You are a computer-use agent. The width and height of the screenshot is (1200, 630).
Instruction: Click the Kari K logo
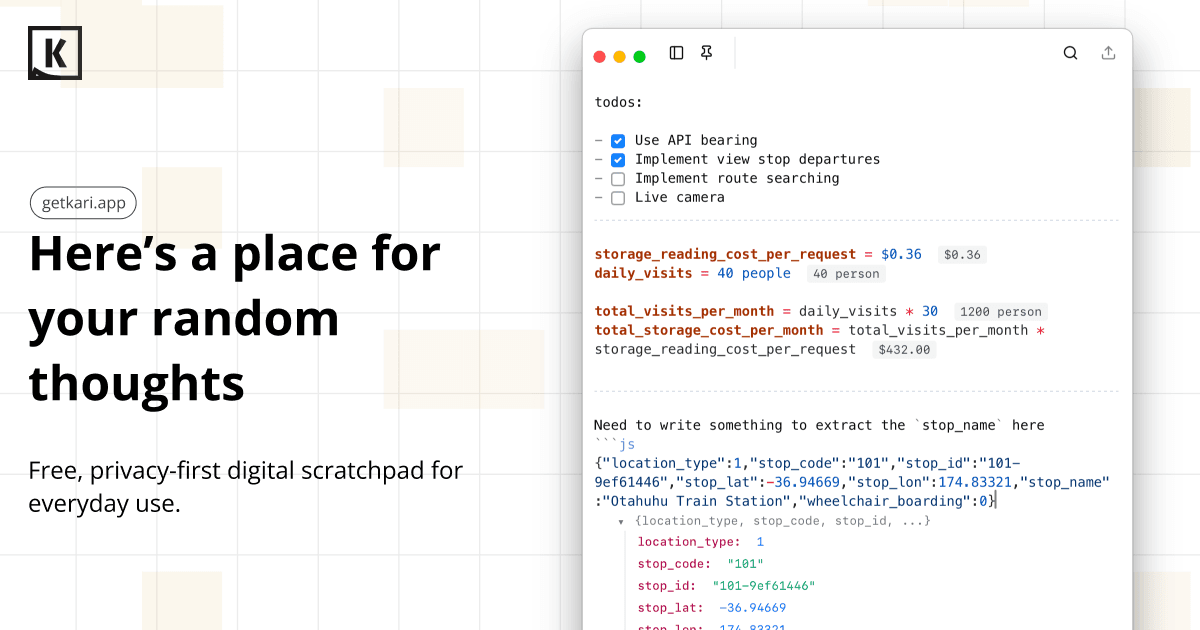pos(55,53)
